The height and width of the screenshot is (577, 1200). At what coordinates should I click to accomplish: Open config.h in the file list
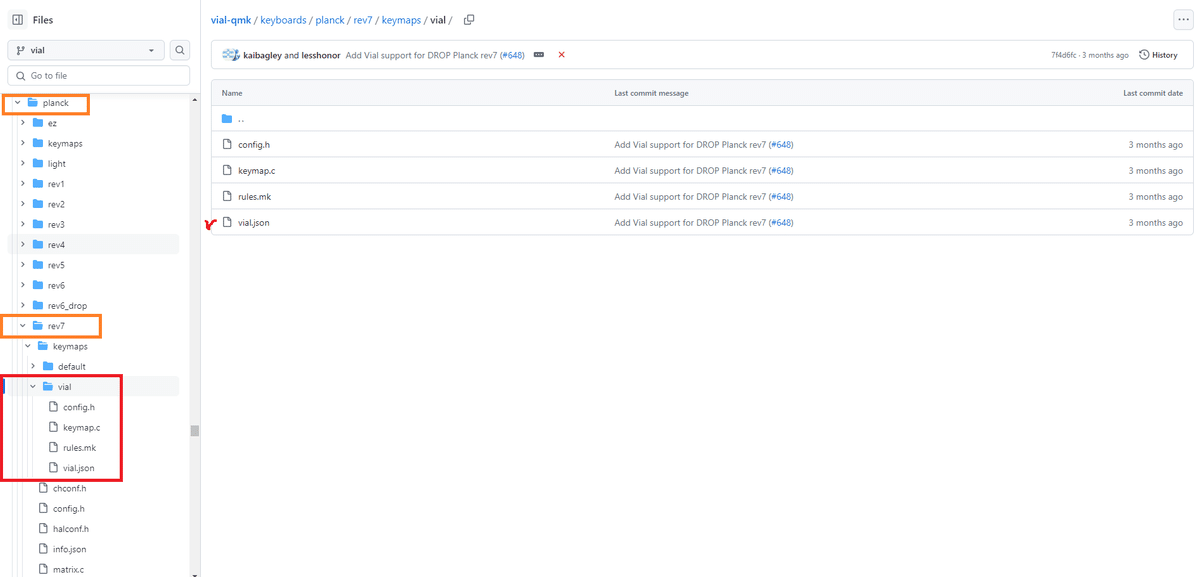[x=254, y=145]
